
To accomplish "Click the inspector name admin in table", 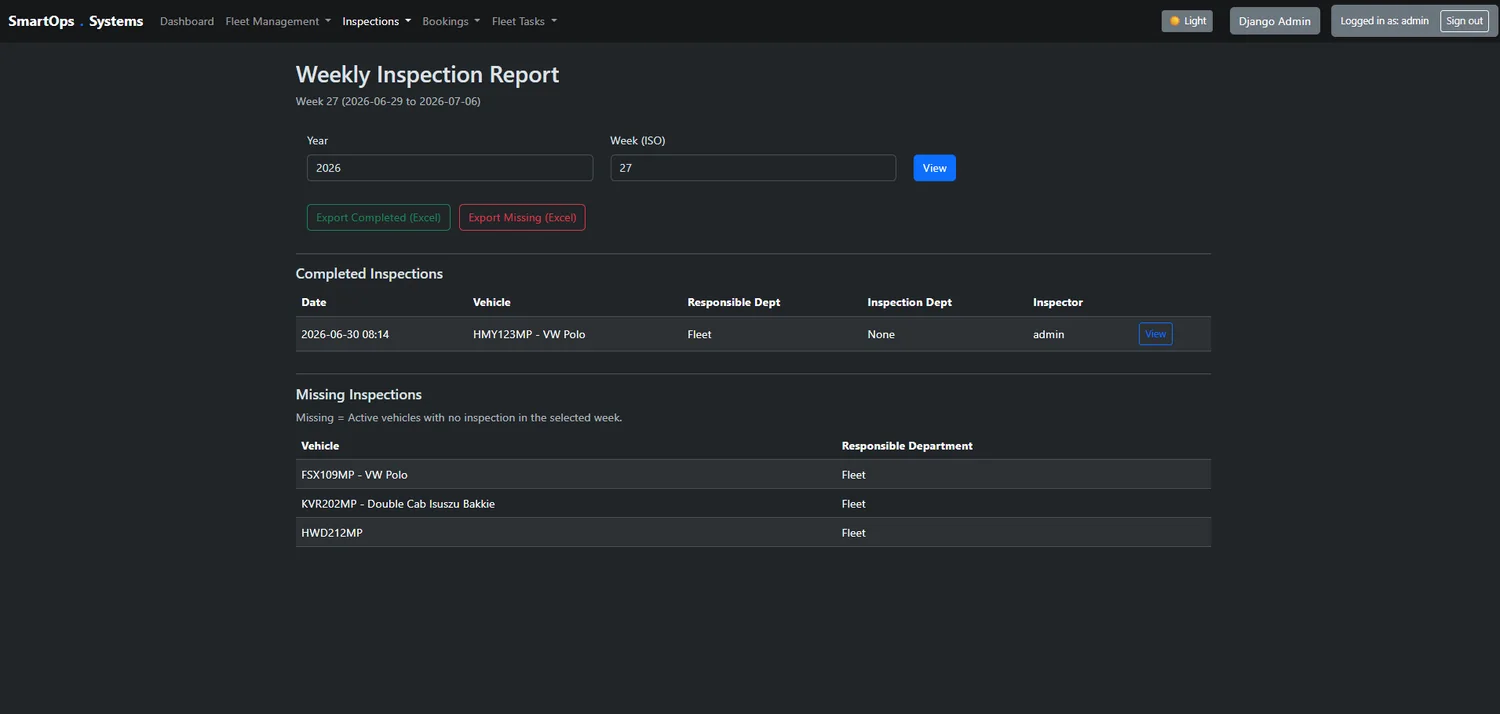I will tap(1048, 334).
